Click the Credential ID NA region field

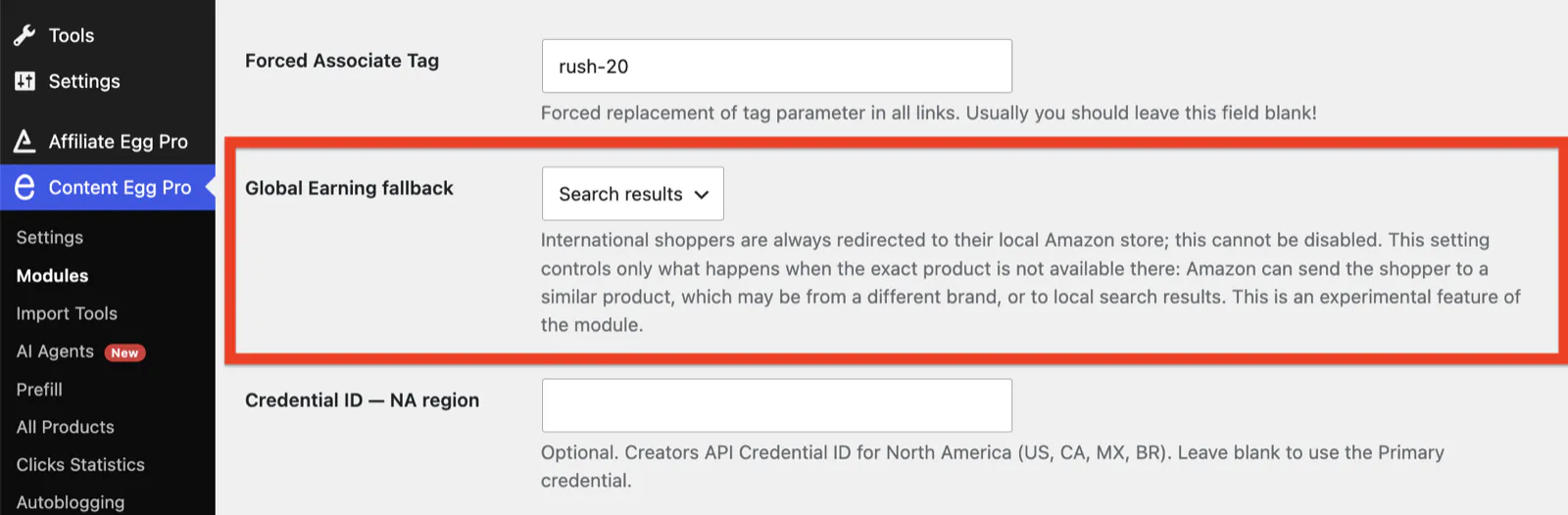776,405
